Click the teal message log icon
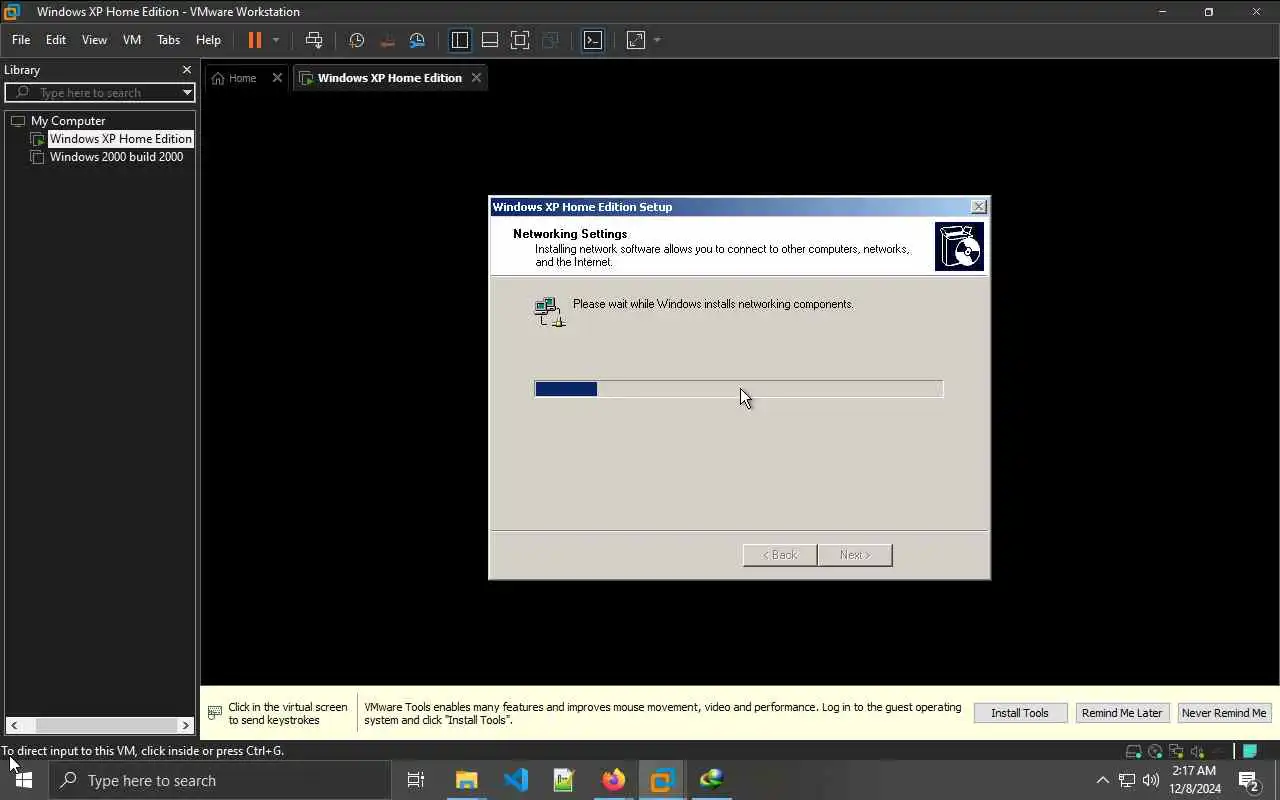Viewport: 1280px width, 800px height. coord(1249,751)
